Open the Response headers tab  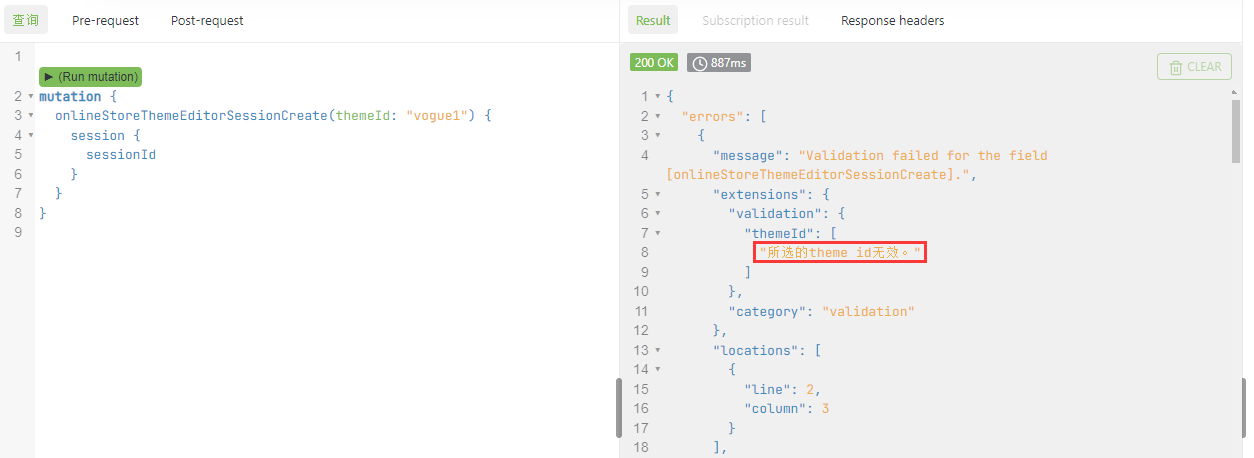point(892,20)
